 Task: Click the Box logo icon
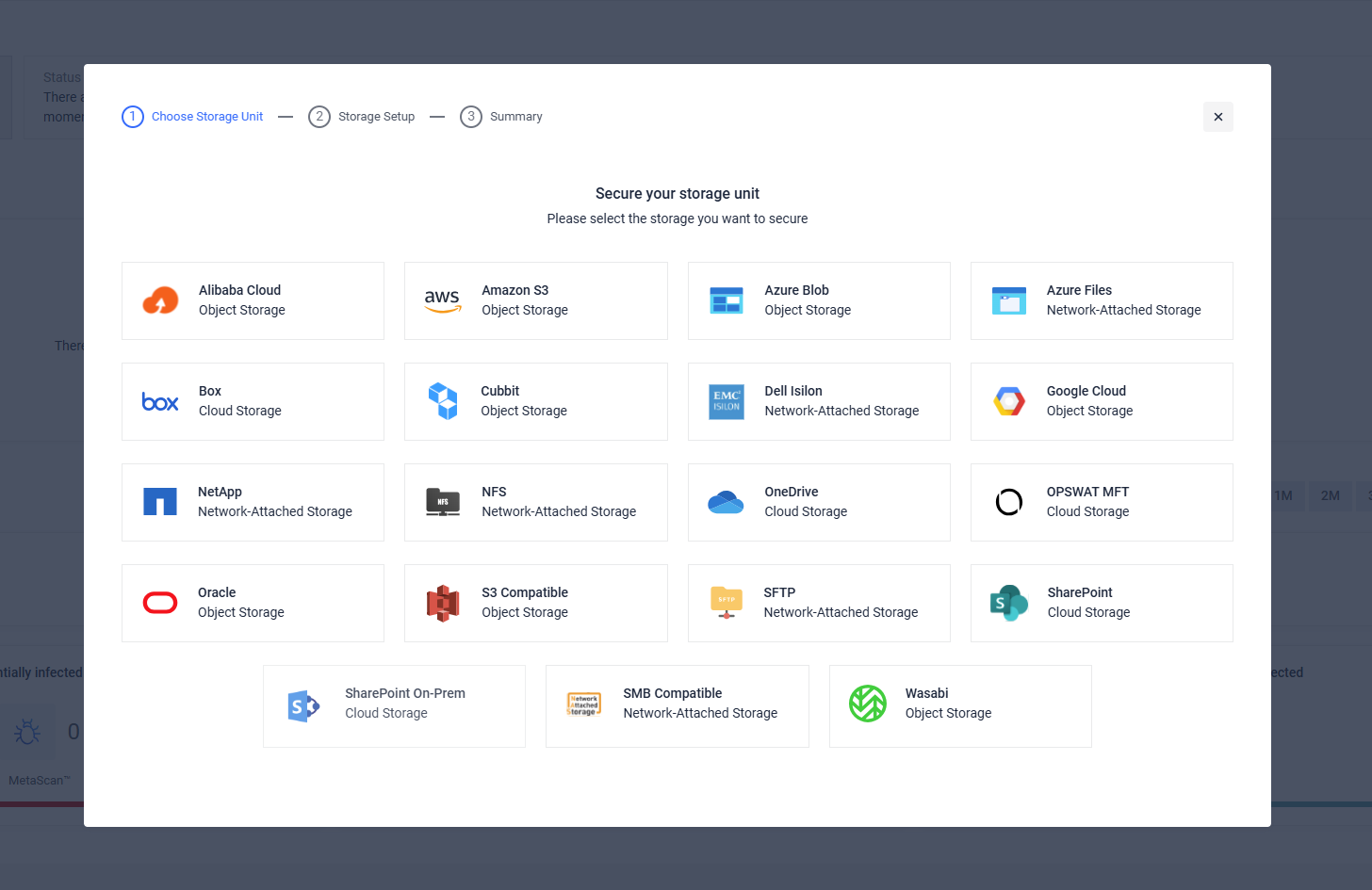[x=160, y=402]
